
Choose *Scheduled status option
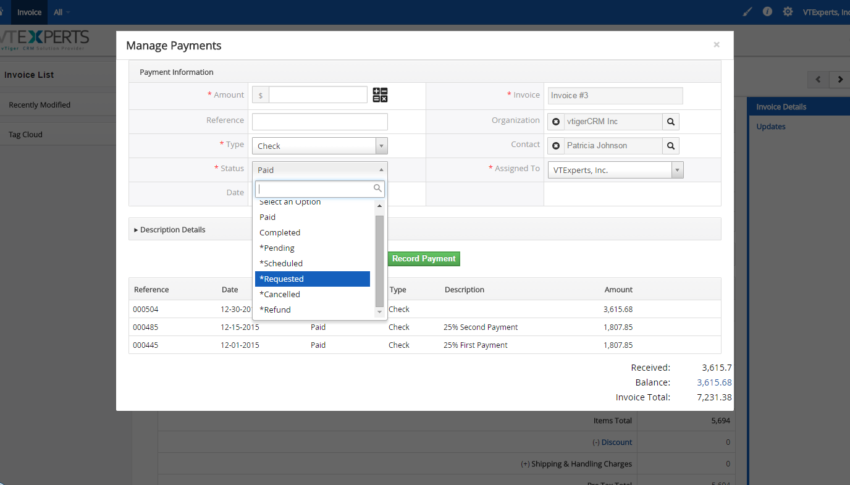[x=313, y=263]
